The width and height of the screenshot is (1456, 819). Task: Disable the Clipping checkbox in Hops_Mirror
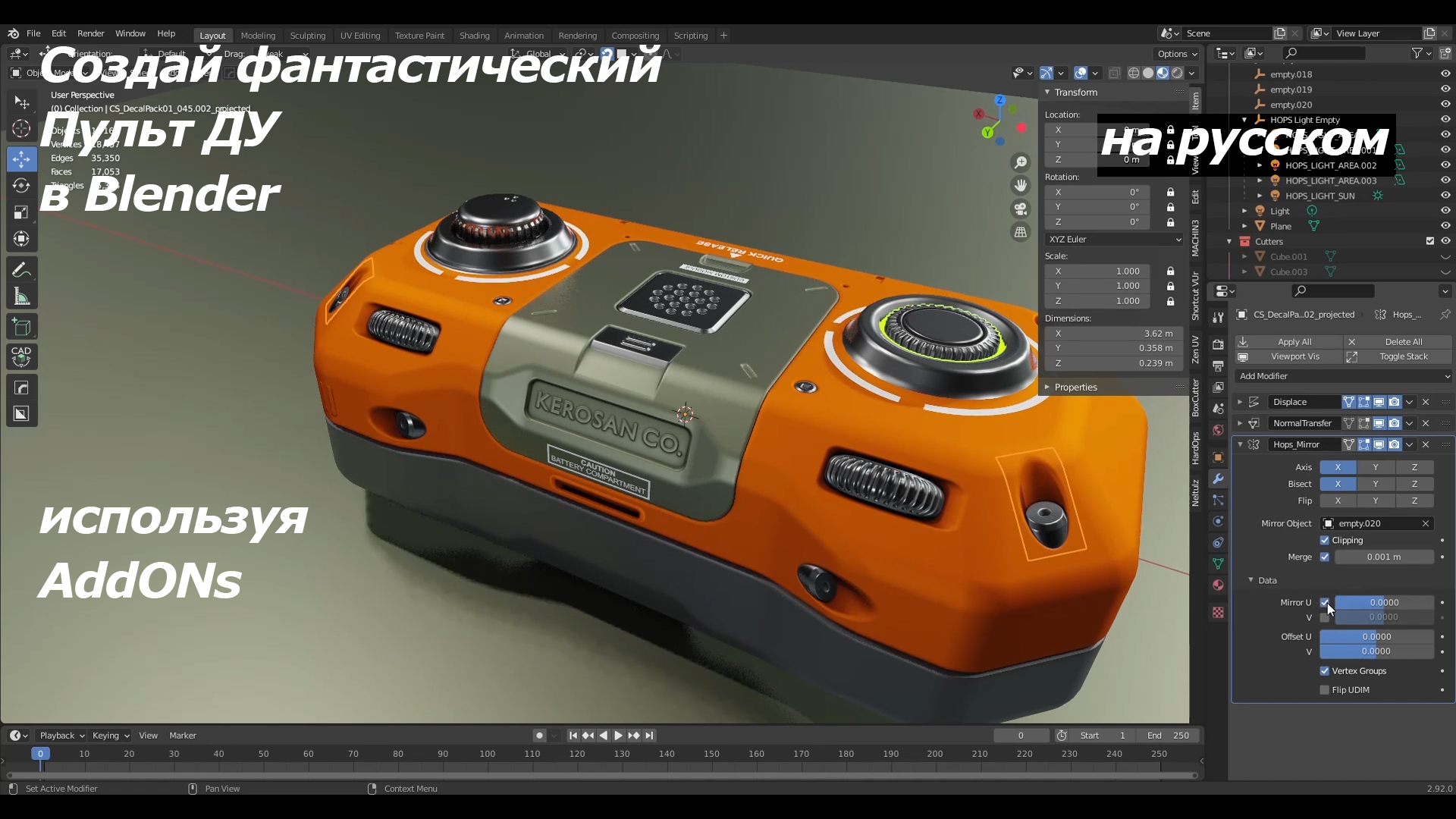coord(1326,540)
